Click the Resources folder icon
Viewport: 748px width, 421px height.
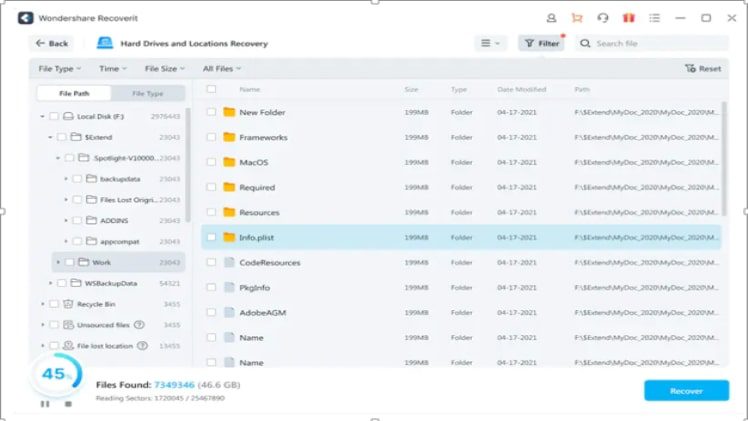229,212
